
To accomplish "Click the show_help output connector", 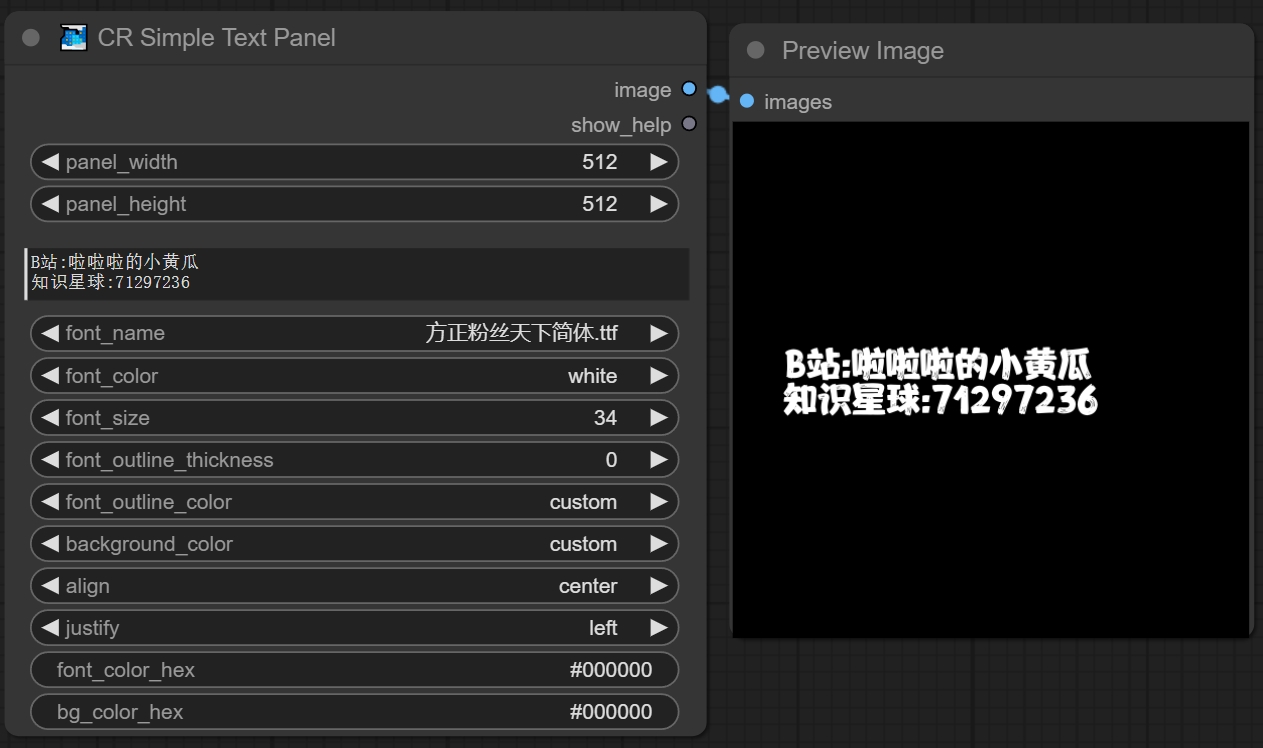I will 689,124.
